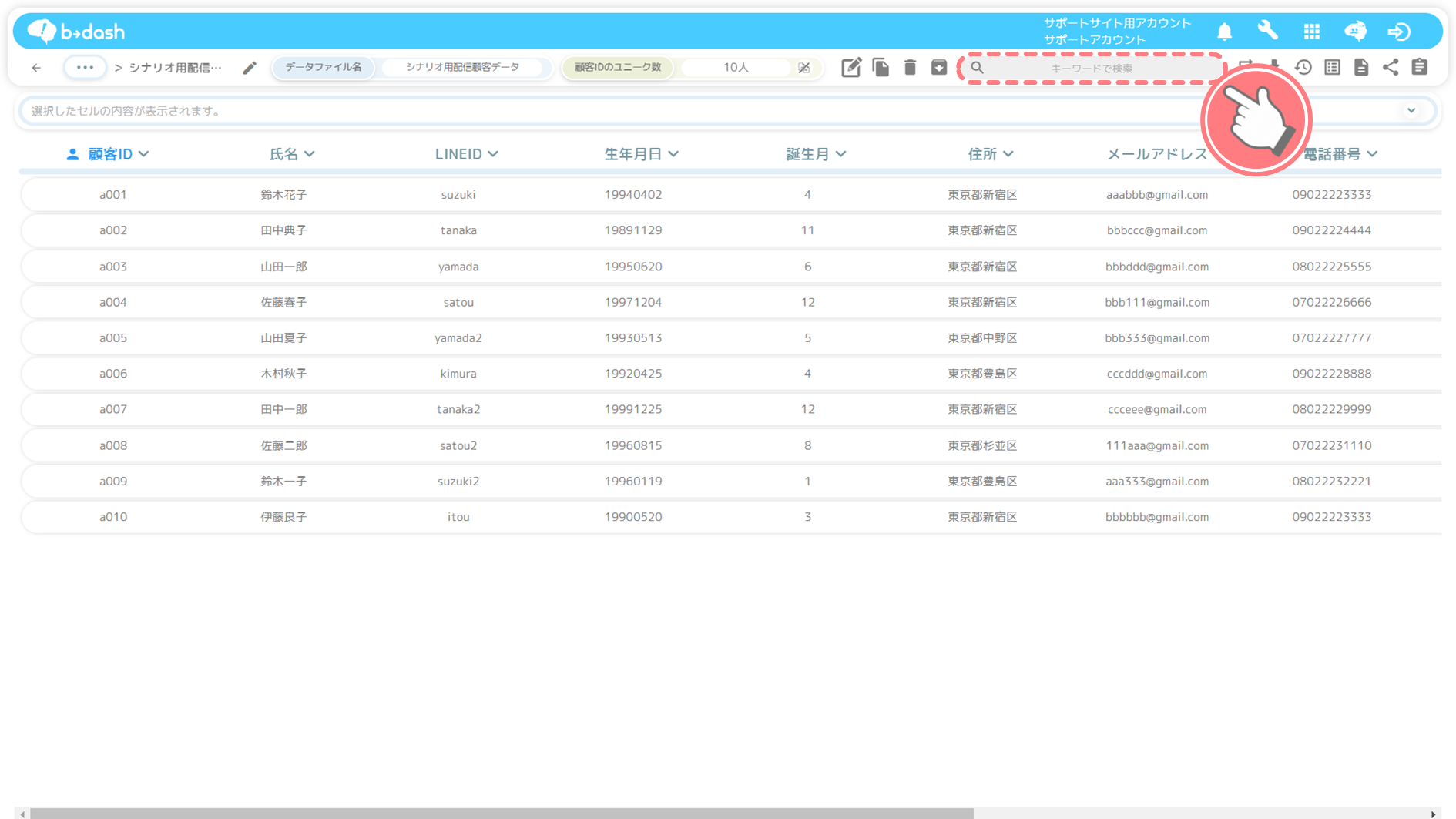Select cell a001
The image size is (1456, 819).
coord(112,195)
